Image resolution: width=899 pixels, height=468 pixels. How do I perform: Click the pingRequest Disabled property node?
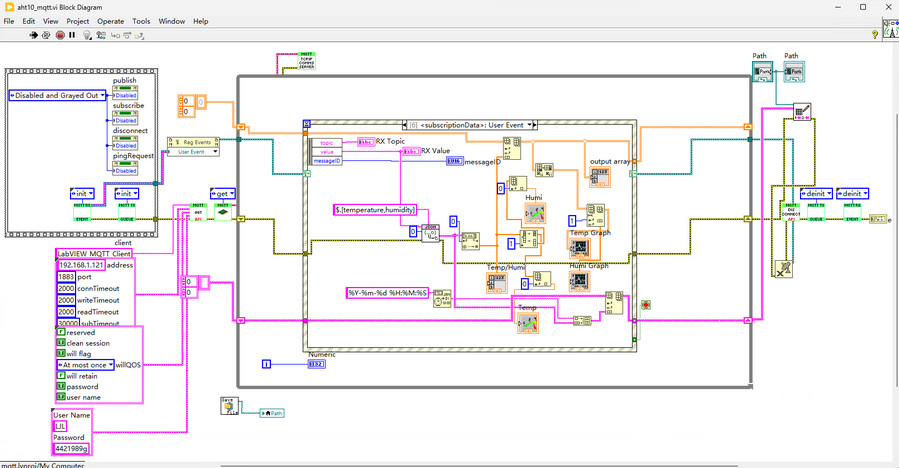[x=125, y=167]
